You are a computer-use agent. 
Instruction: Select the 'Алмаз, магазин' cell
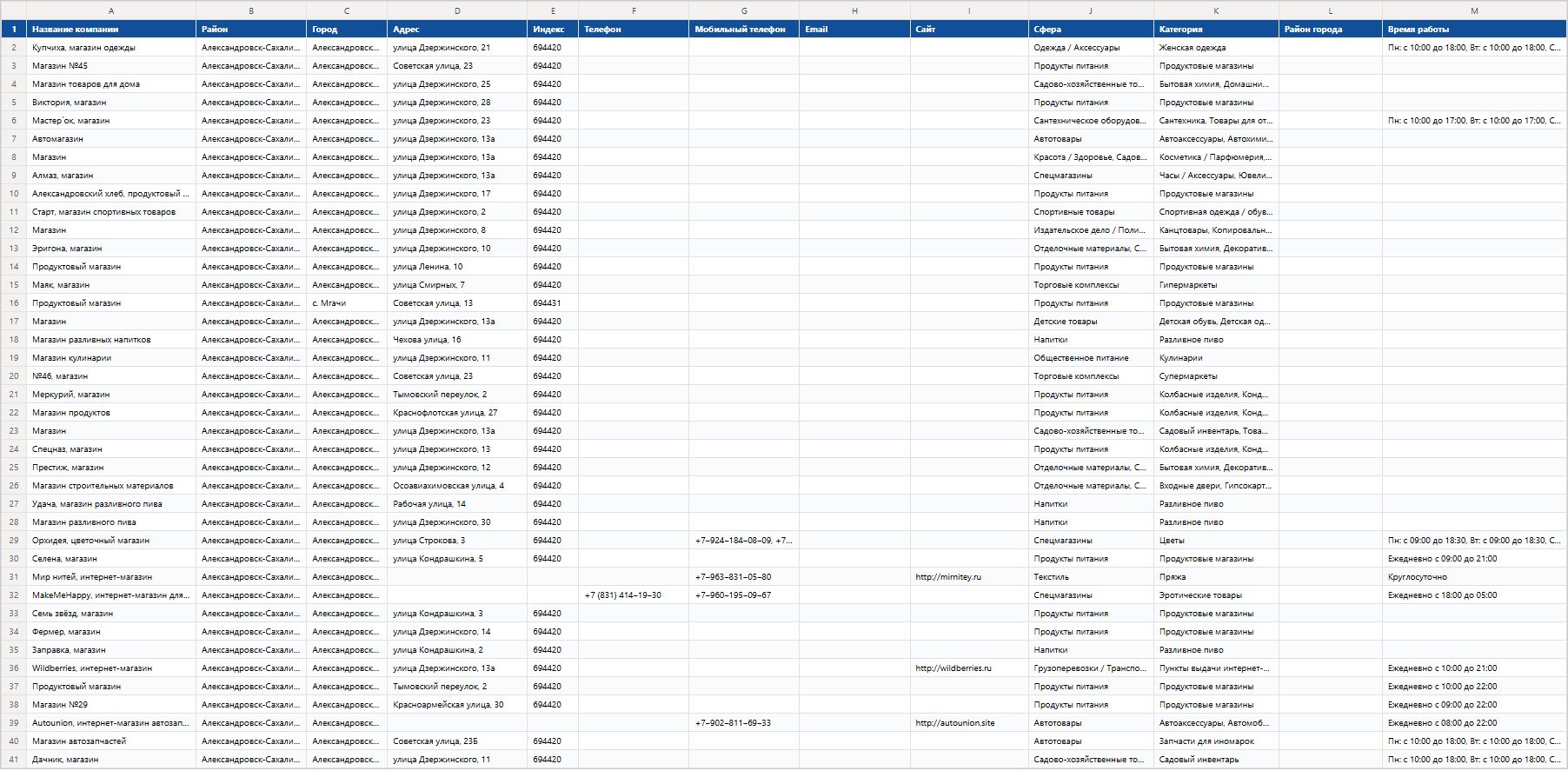pos(111,176)
